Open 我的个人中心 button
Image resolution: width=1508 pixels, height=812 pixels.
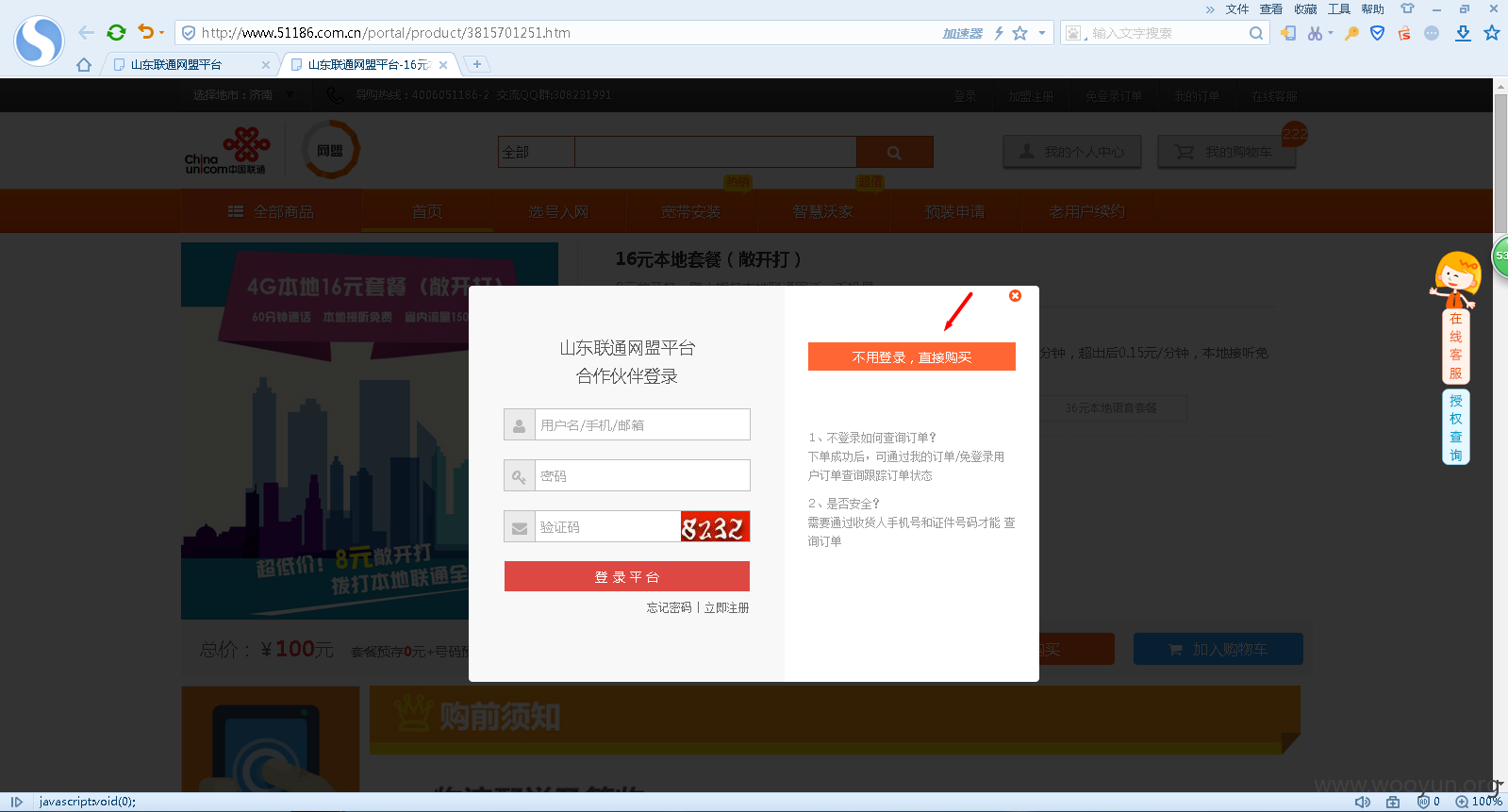click(1072, 152)
